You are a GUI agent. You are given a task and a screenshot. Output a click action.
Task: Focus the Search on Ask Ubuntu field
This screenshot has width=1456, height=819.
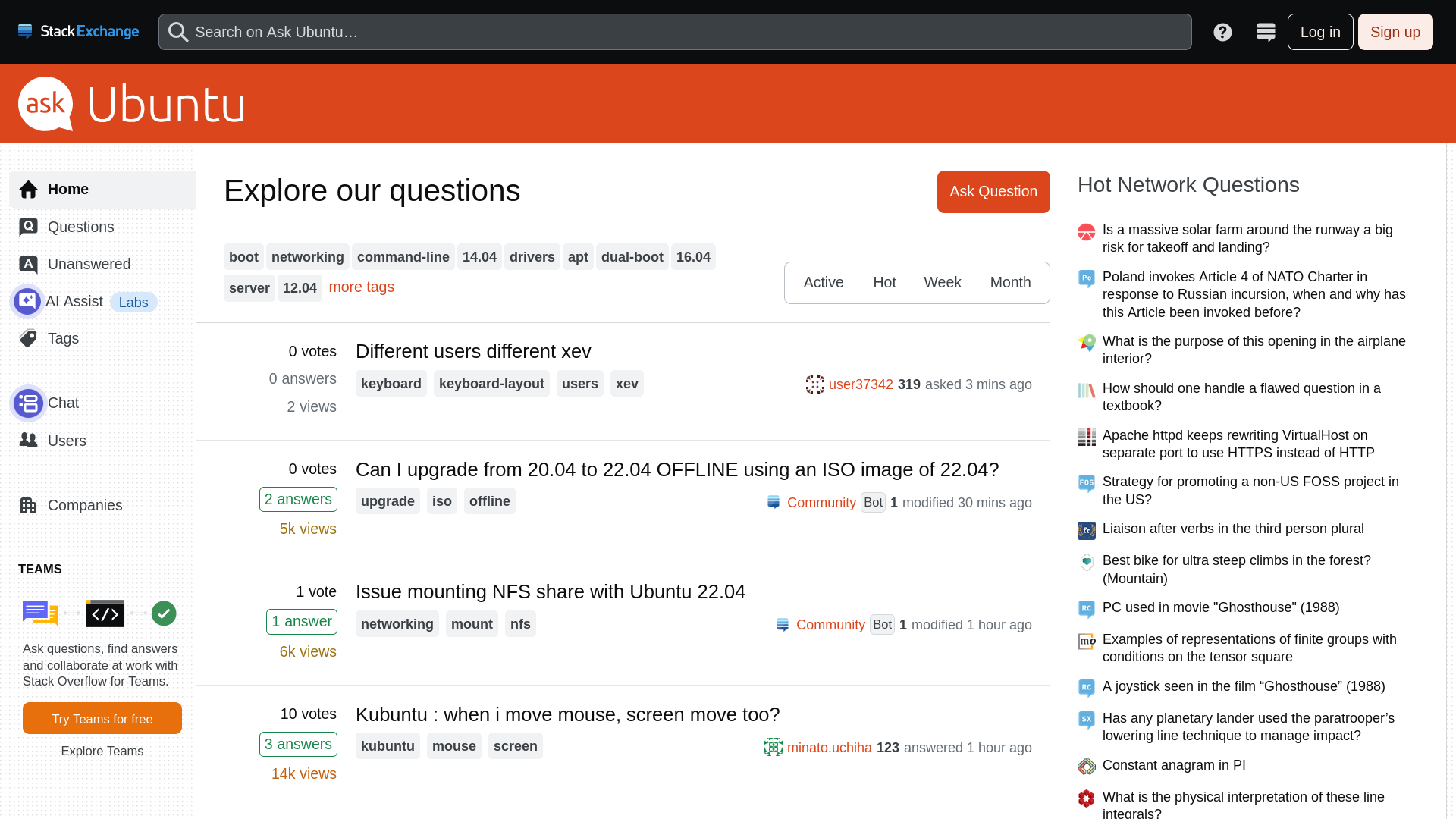click(675, 32)
